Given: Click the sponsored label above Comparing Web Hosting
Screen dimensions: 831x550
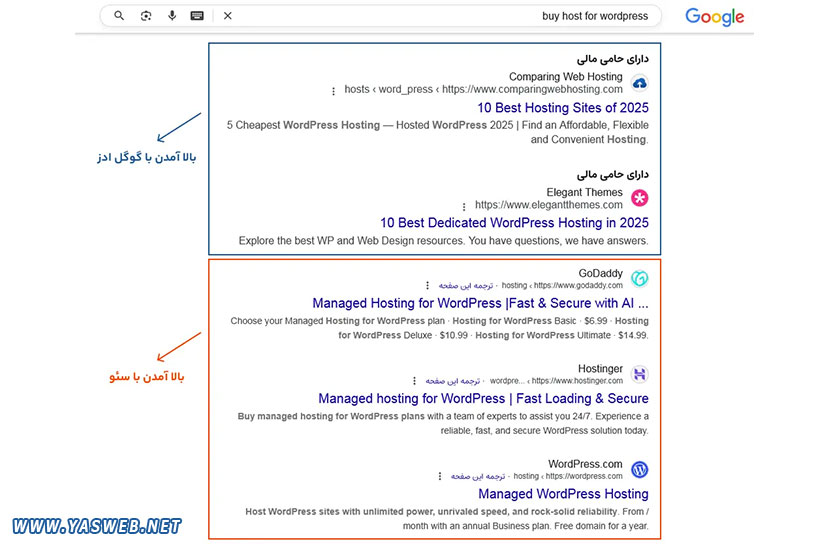Looking at the screenshot, I should click(x=613, y=58).
